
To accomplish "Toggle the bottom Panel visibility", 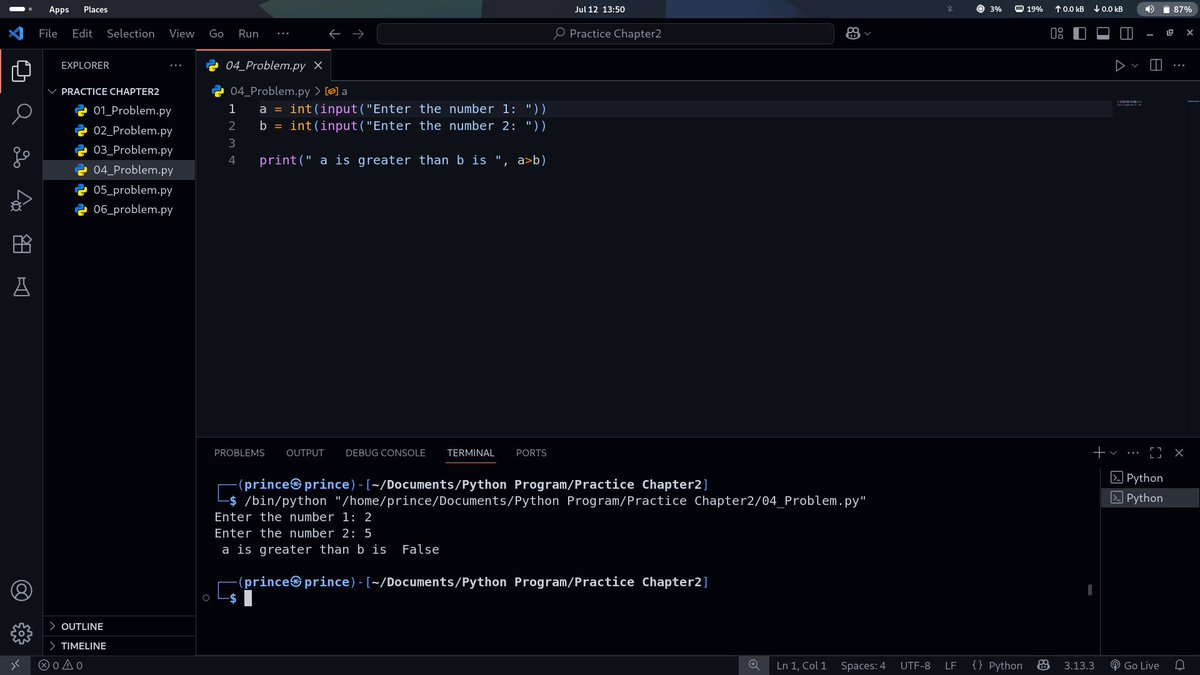I will [1103, 33].
